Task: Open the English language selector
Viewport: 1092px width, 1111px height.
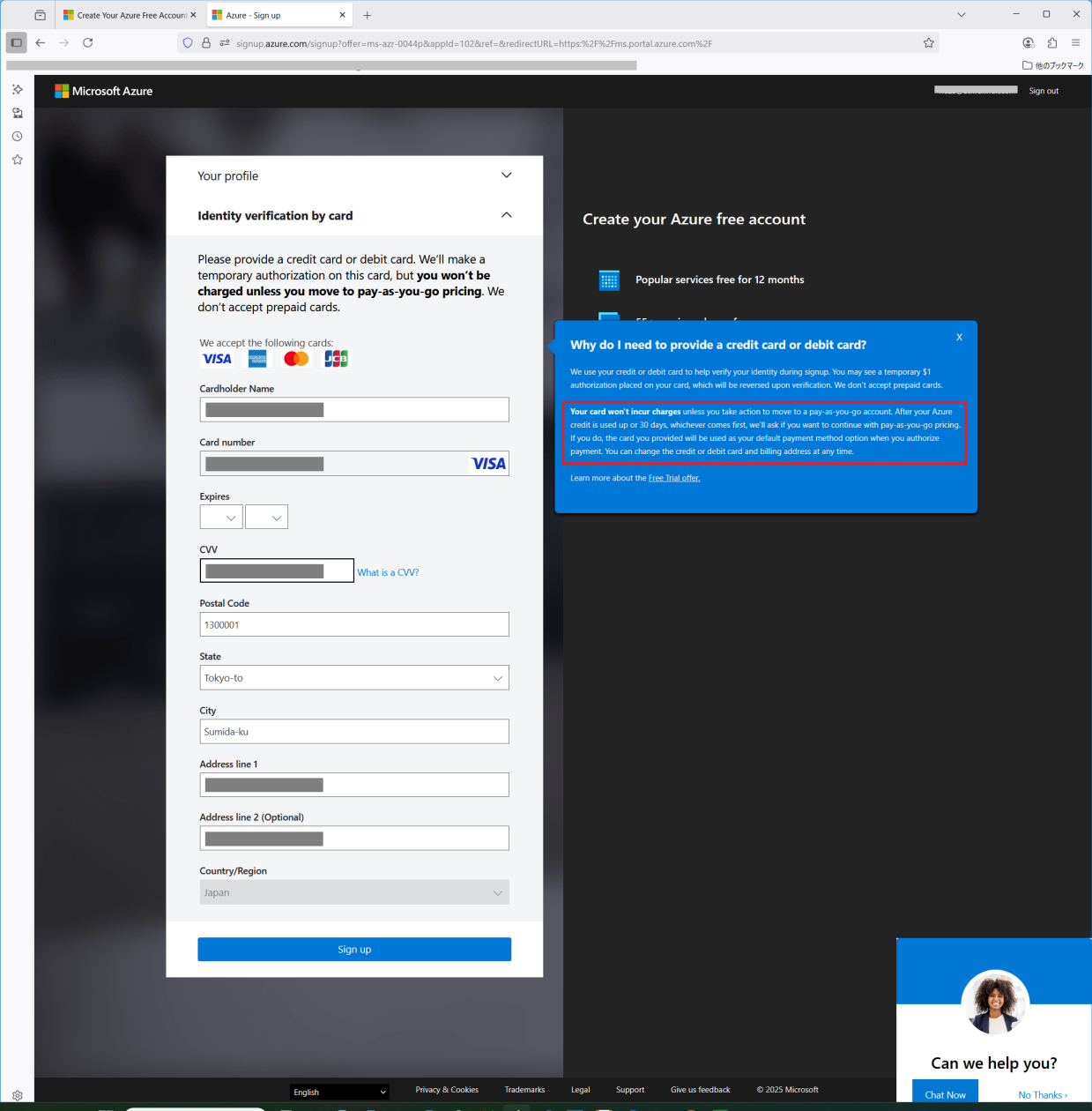Action: [339, 1092]
